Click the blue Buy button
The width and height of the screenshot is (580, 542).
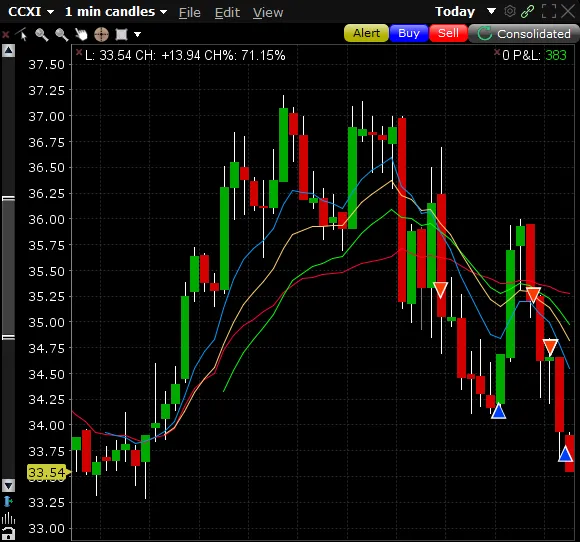pyautogui.click(x=409, y=33)
